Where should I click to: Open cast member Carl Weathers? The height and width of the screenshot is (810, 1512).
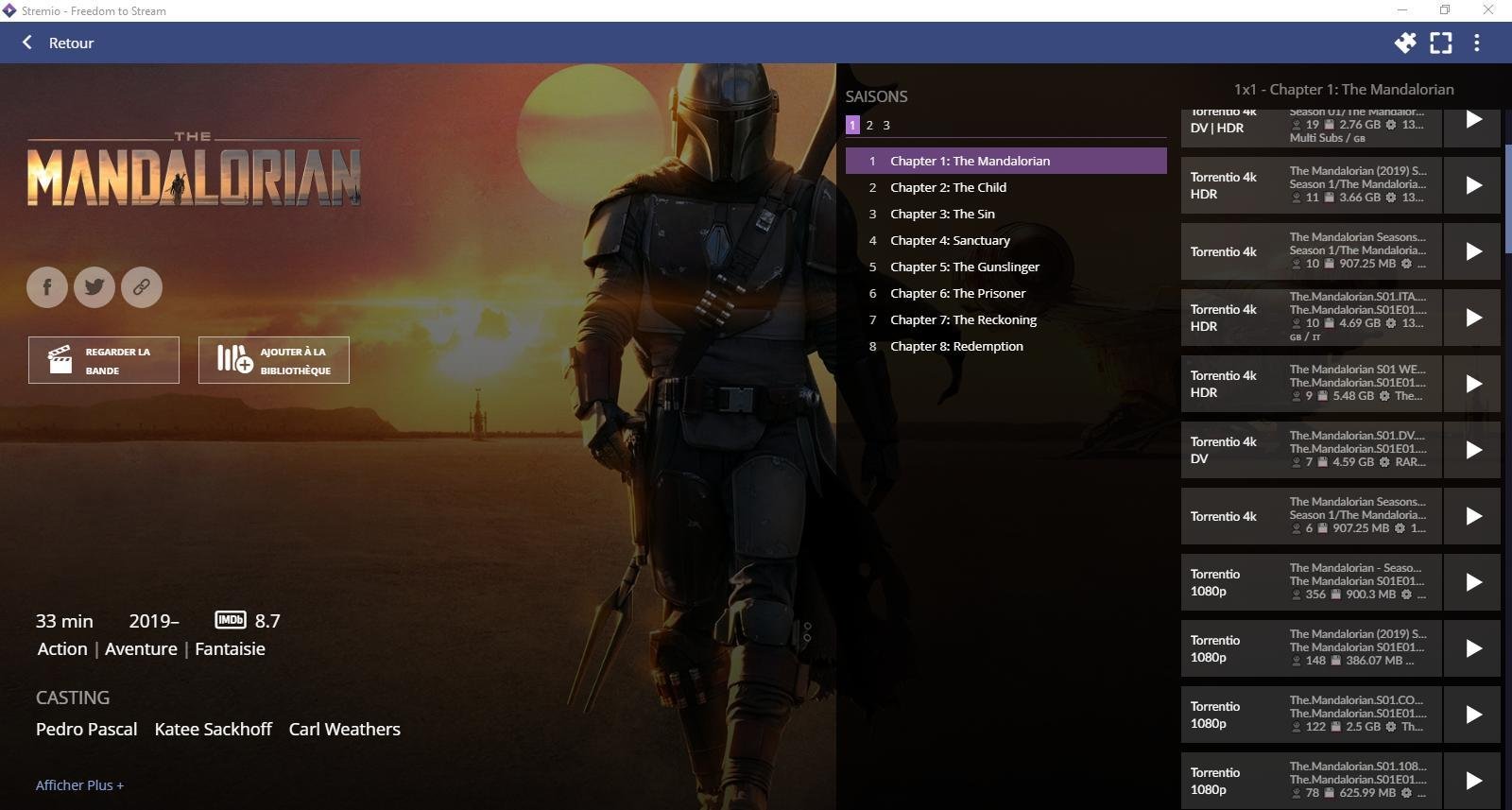[344, 730]
